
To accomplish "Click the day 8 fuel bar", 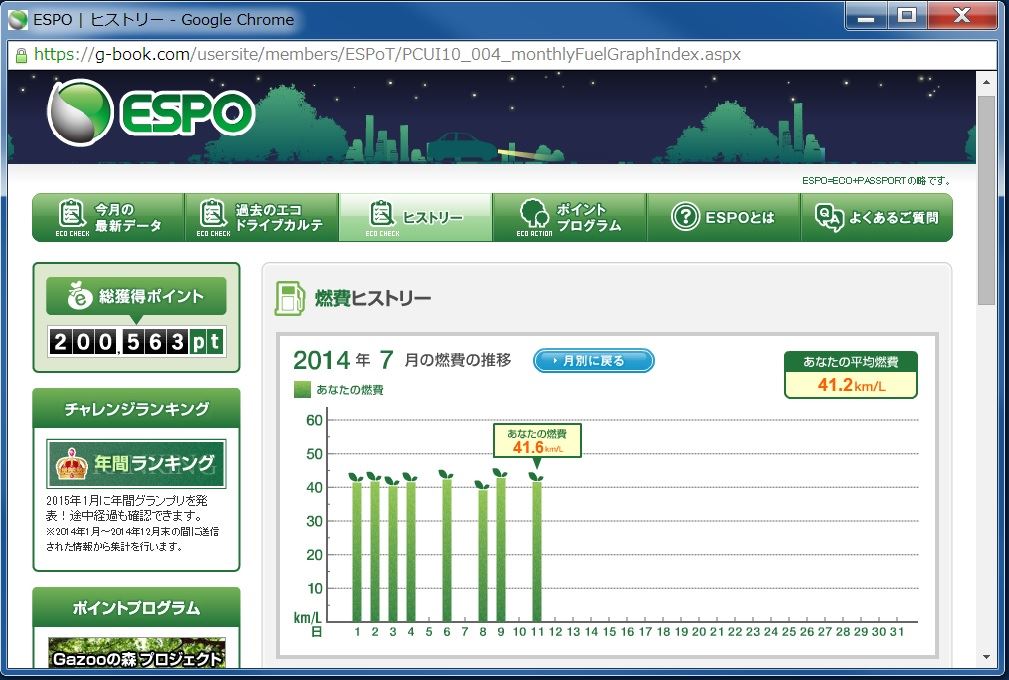I will coord(483,555).
